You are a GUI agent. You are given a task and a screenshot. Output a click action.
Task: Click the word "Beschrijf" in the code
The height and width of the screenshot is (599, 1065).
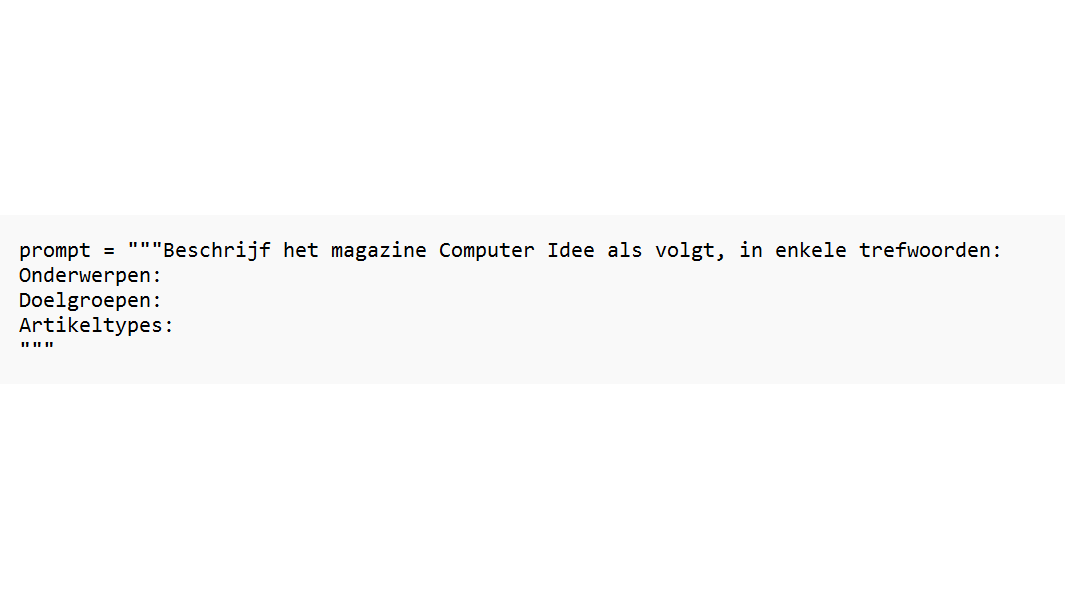click(x=217, y=251)
